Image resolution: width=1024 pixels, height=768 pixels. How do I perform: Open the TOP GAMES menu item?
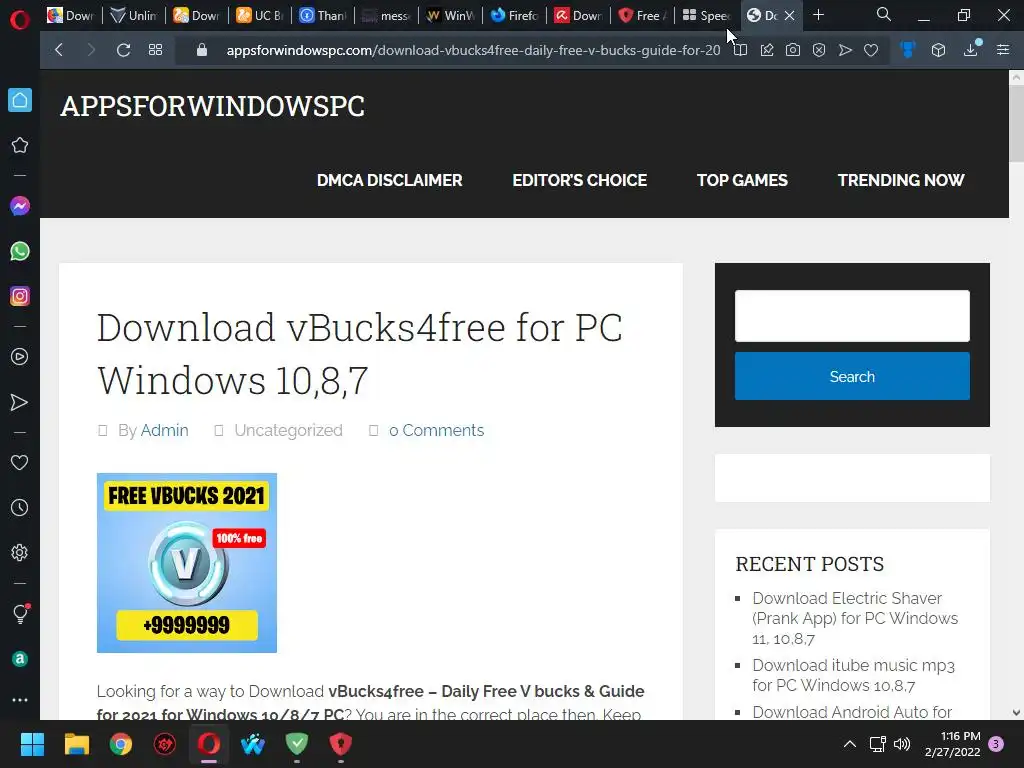click(742, 180)
